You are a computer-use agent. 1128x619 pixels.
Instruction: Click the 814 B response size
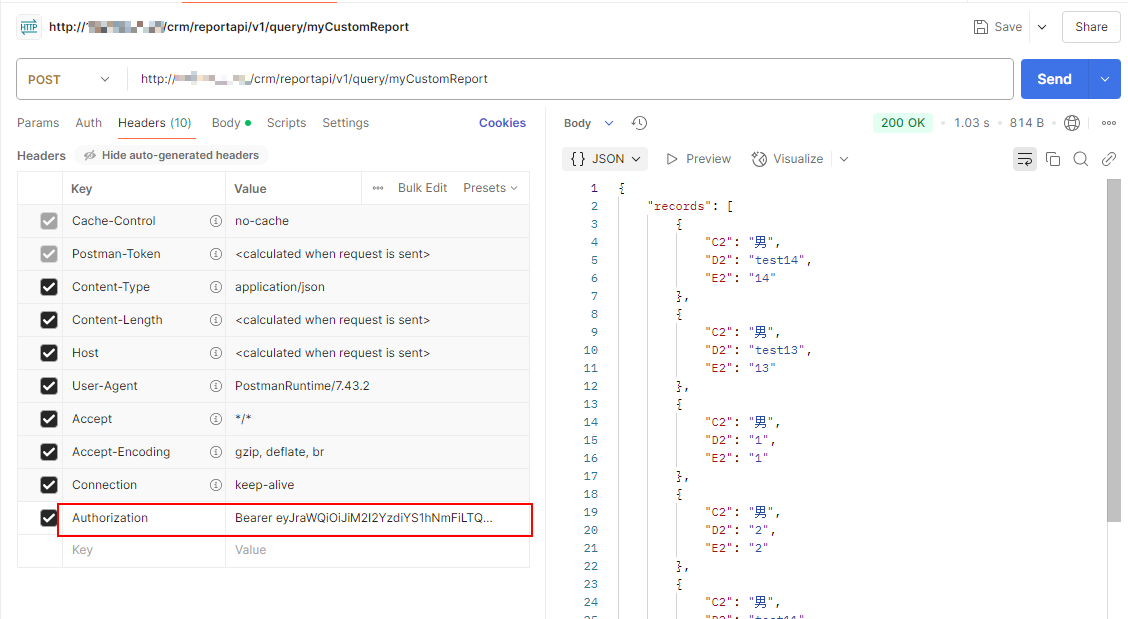tap(1027, 123)
